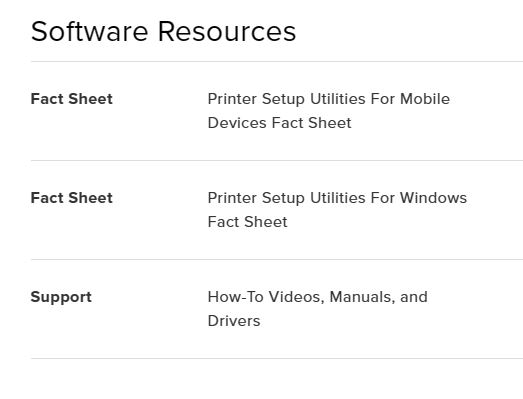Click the bold Support label

(x=61, y=297)
